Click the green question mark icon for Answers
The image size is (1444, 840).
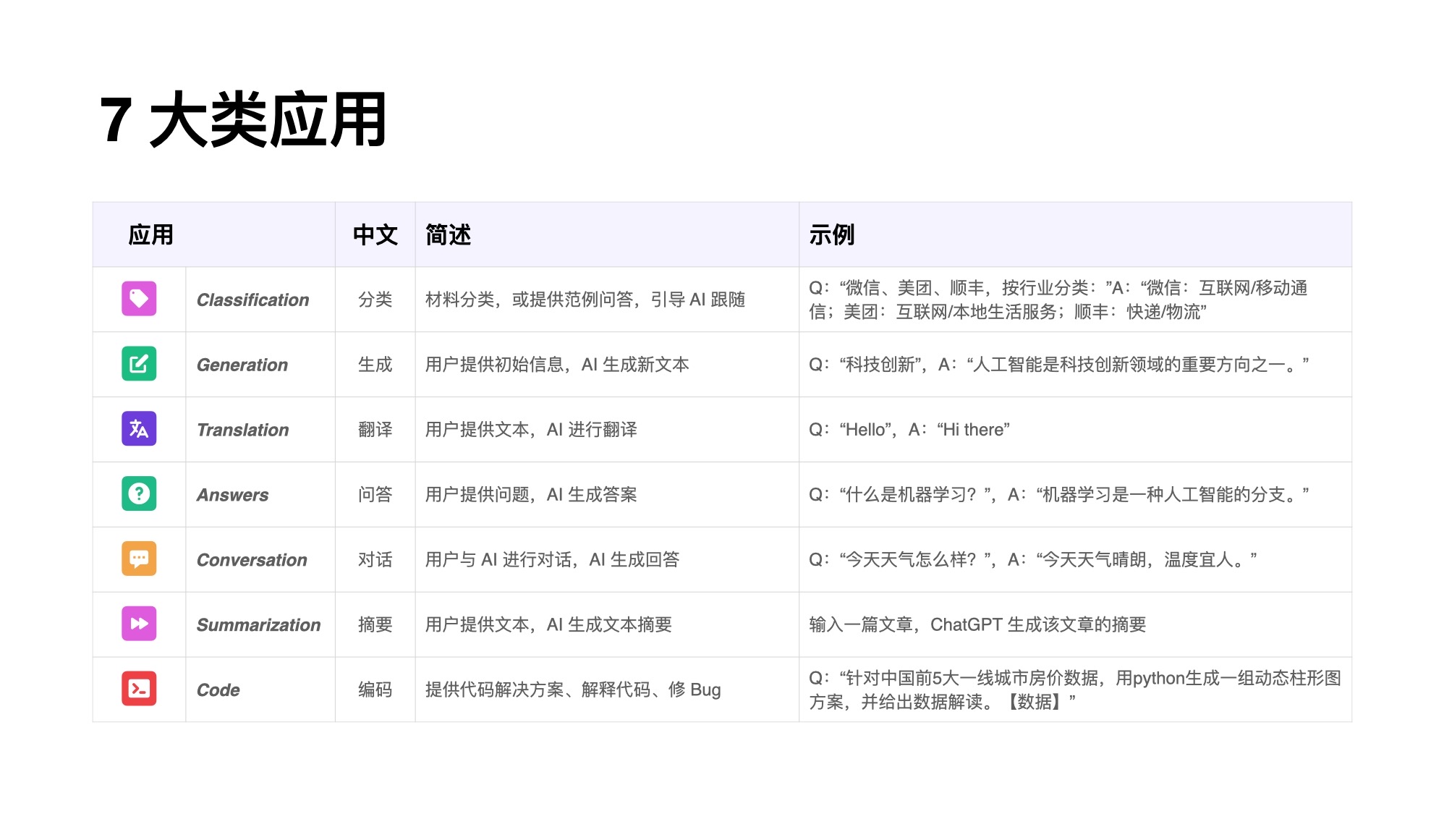click(139, 494)
